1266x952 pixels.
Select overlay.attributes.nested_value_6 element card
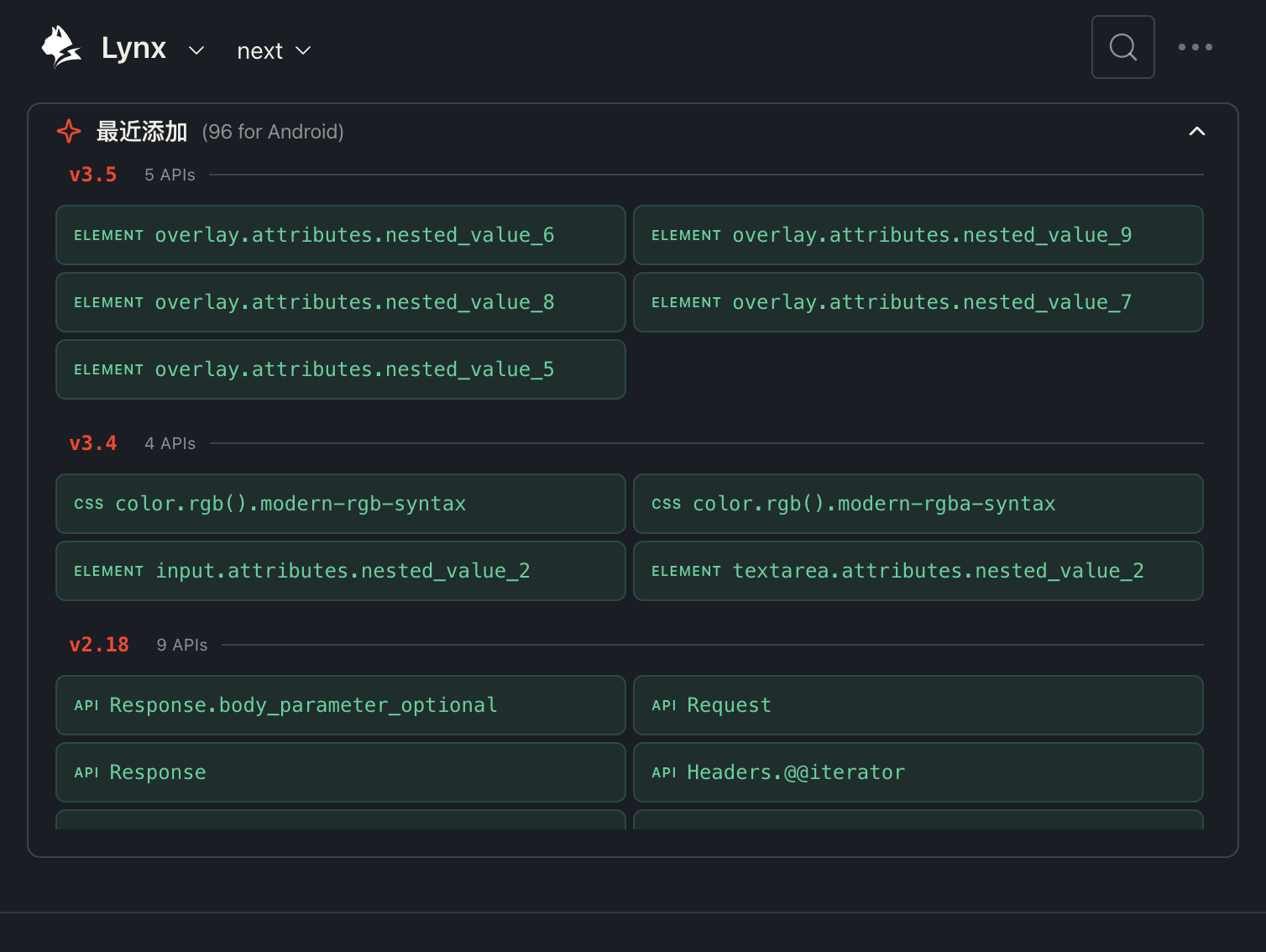tap(340, 235)
